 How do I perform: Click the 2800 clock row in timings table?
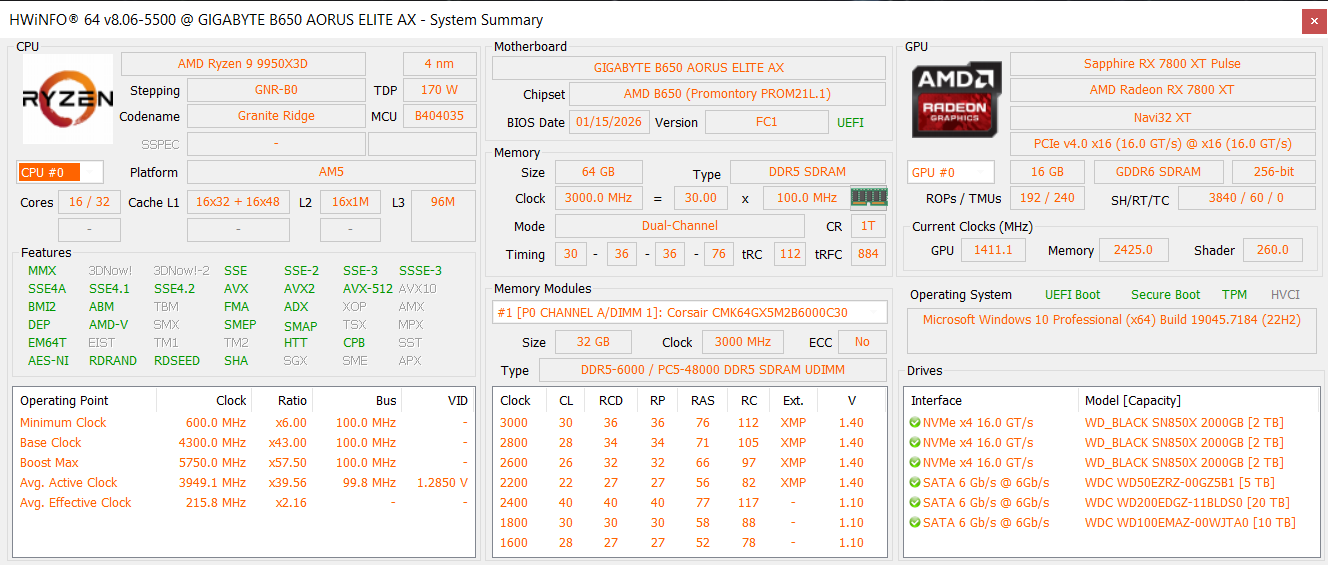(689, 442)
